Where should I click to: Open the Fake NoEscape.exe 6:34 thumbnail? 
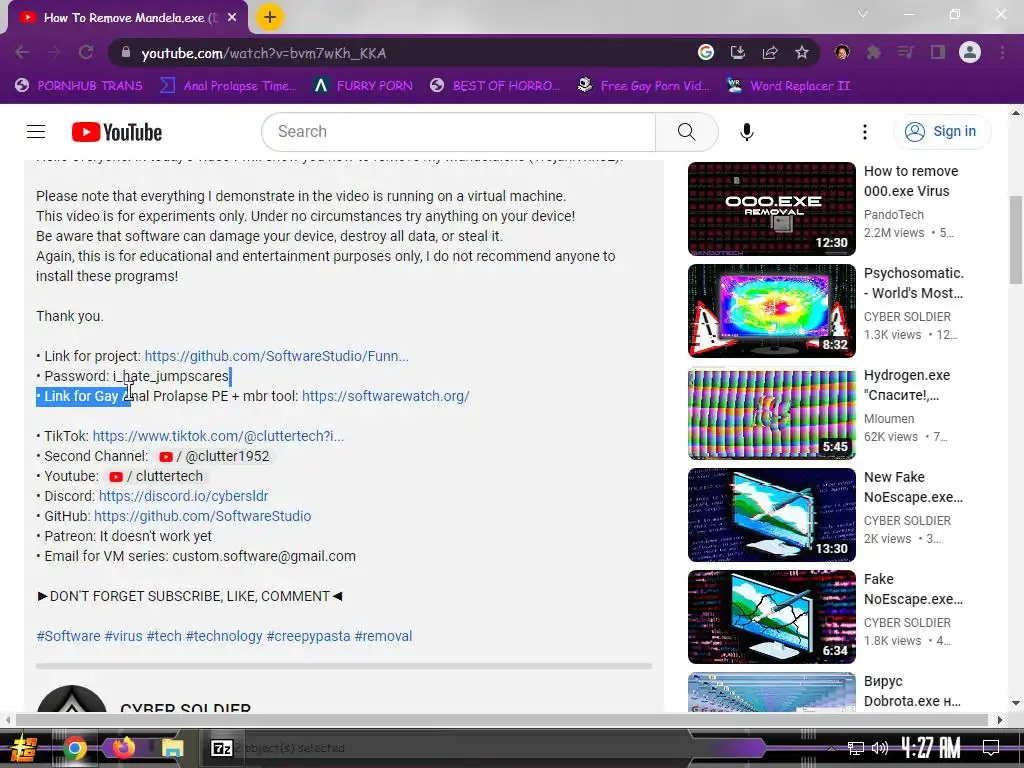click(771, 616)
